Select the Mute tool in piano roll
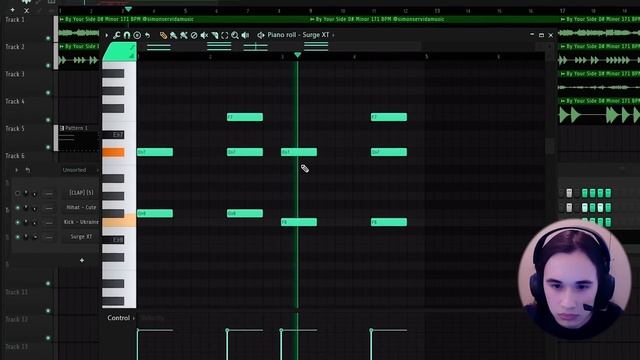640x360 pixels. click(x=204, y=36)
